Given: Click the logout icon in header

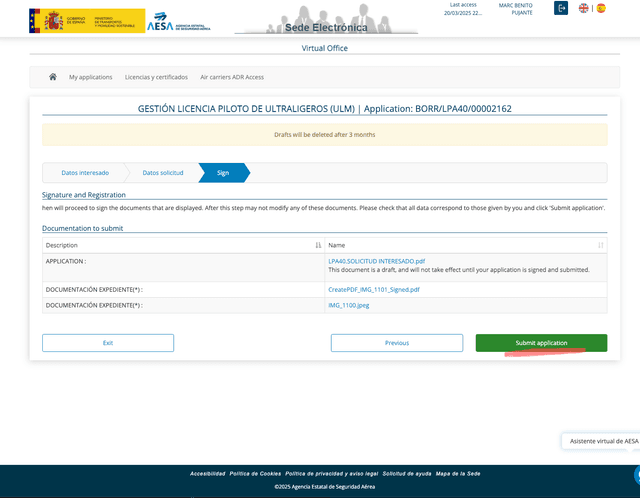Looking at the screenshot, I should pos(561,8).
